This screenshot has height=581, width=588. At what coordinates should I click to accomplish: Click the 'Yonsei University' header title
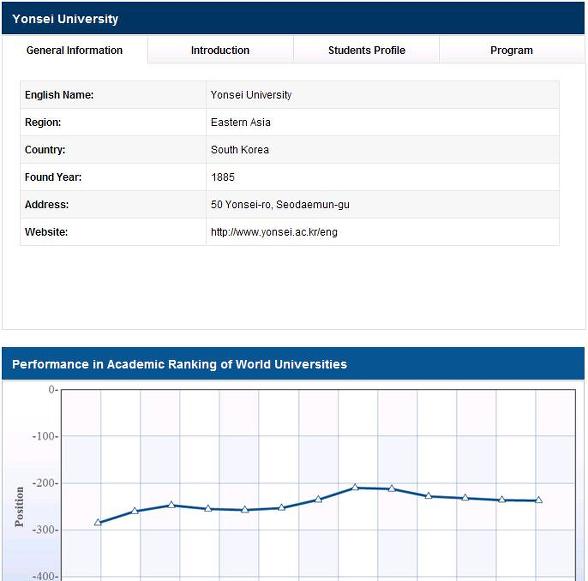click(x=65, y=19)
